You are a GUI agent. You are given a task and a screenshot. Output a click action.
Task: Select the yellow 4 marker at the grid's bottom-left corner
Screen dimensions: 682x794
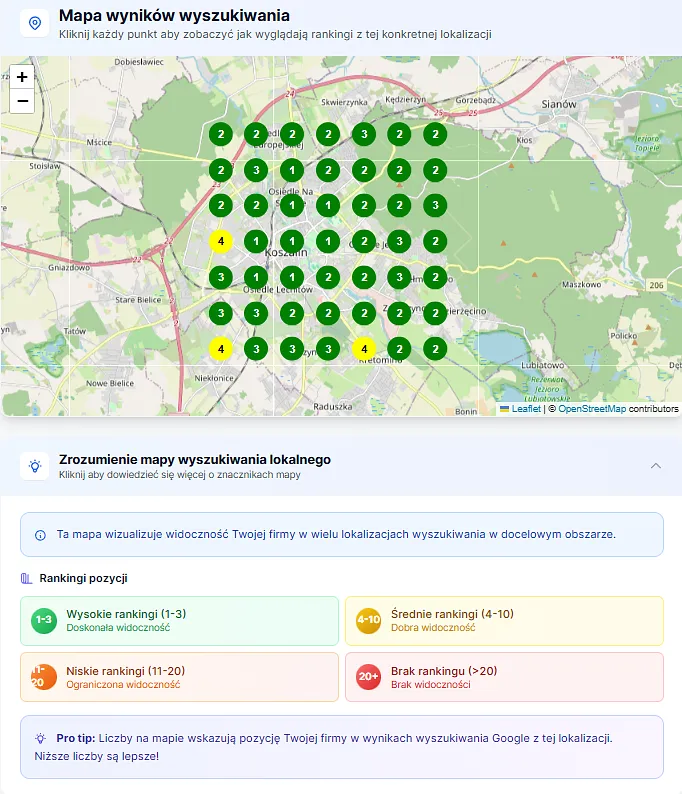[221, 349]
